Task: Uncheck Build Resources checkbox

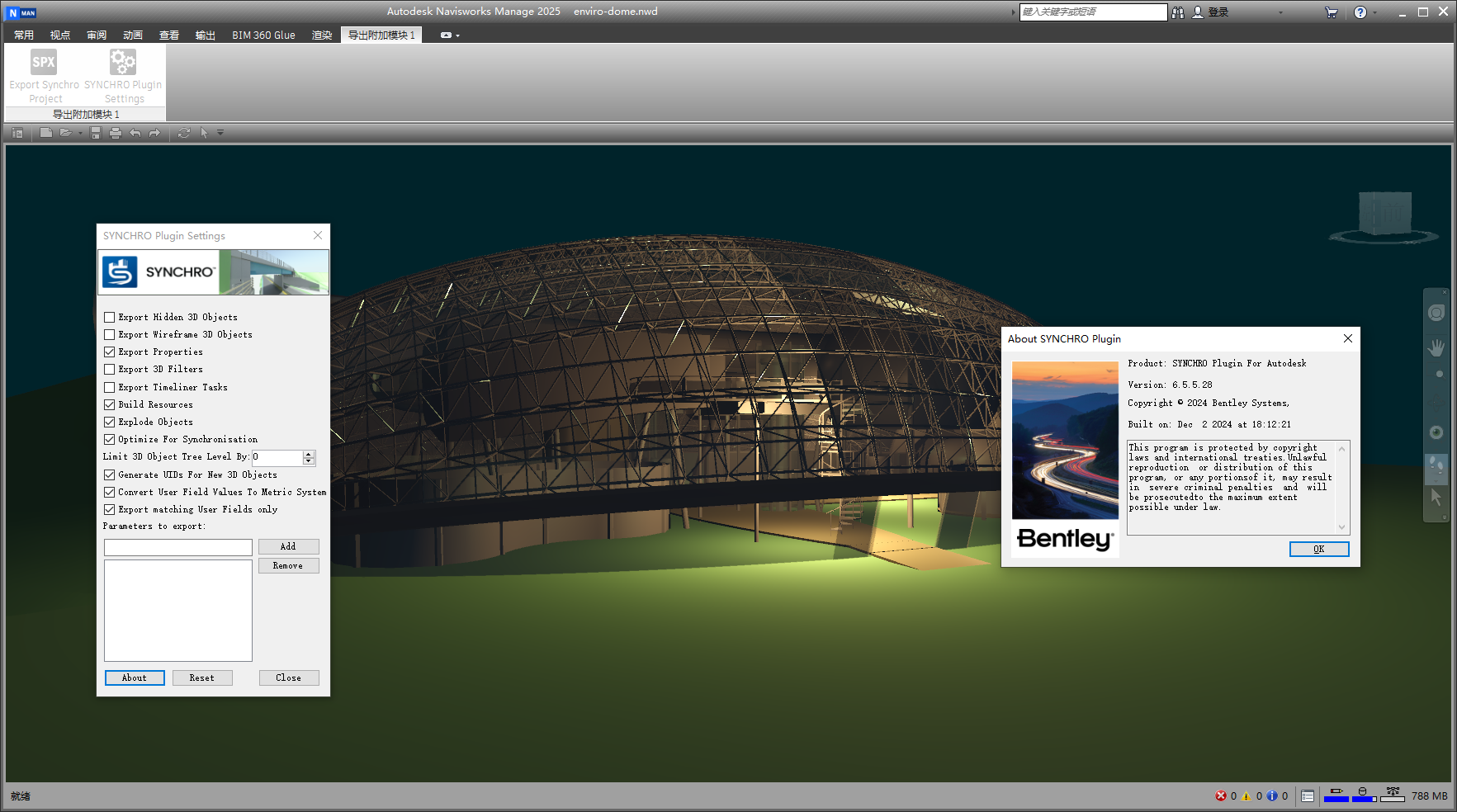Action: pyautogui.click(x=109, y=404)
